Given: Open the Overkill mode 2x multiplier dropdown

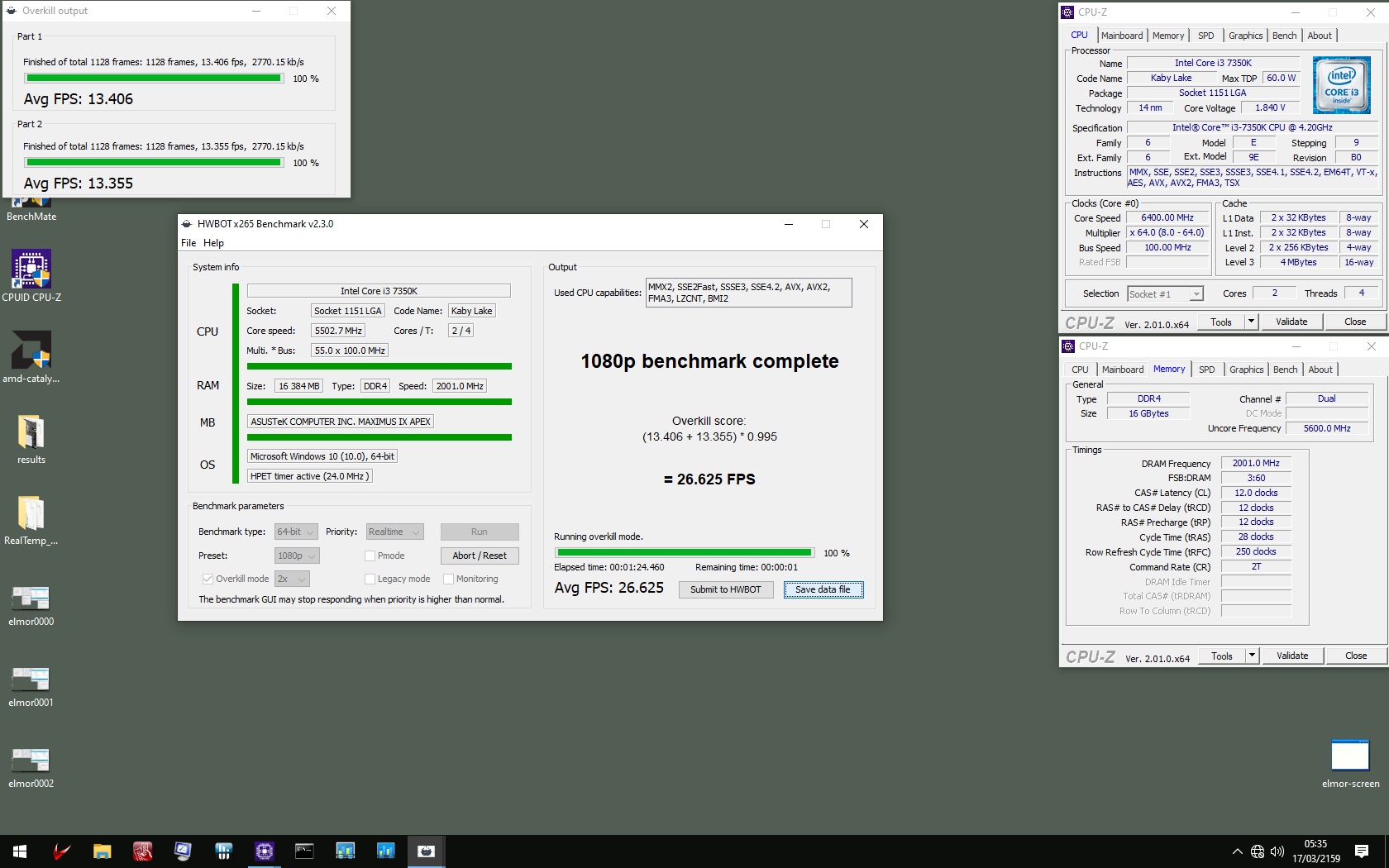Looking at the screenshot, I should (x=292, y=579).
